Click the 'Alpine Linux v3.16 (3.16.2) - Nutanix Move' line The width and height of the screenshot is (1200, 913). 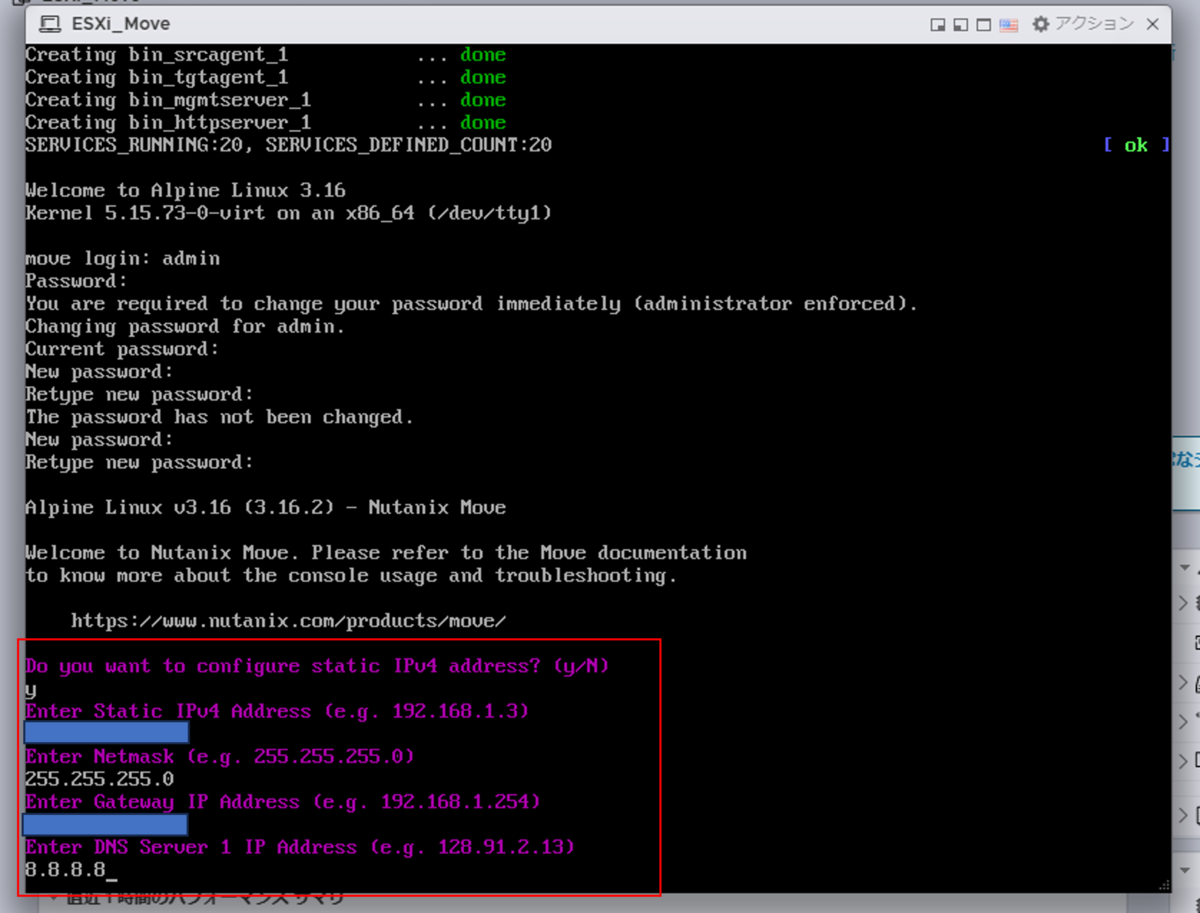tap(265, 507)
